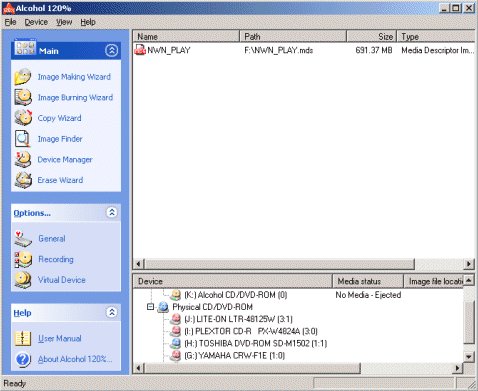
Task: Open Virtual Device options link
Action: click(x=62, y=280)
